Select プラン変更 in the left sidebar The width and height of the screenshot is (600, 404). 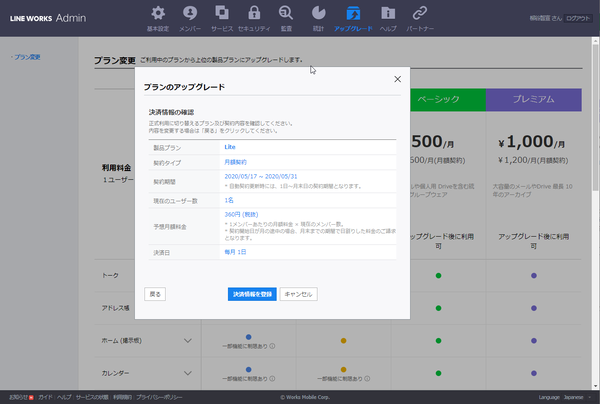(x=27, y=58)
